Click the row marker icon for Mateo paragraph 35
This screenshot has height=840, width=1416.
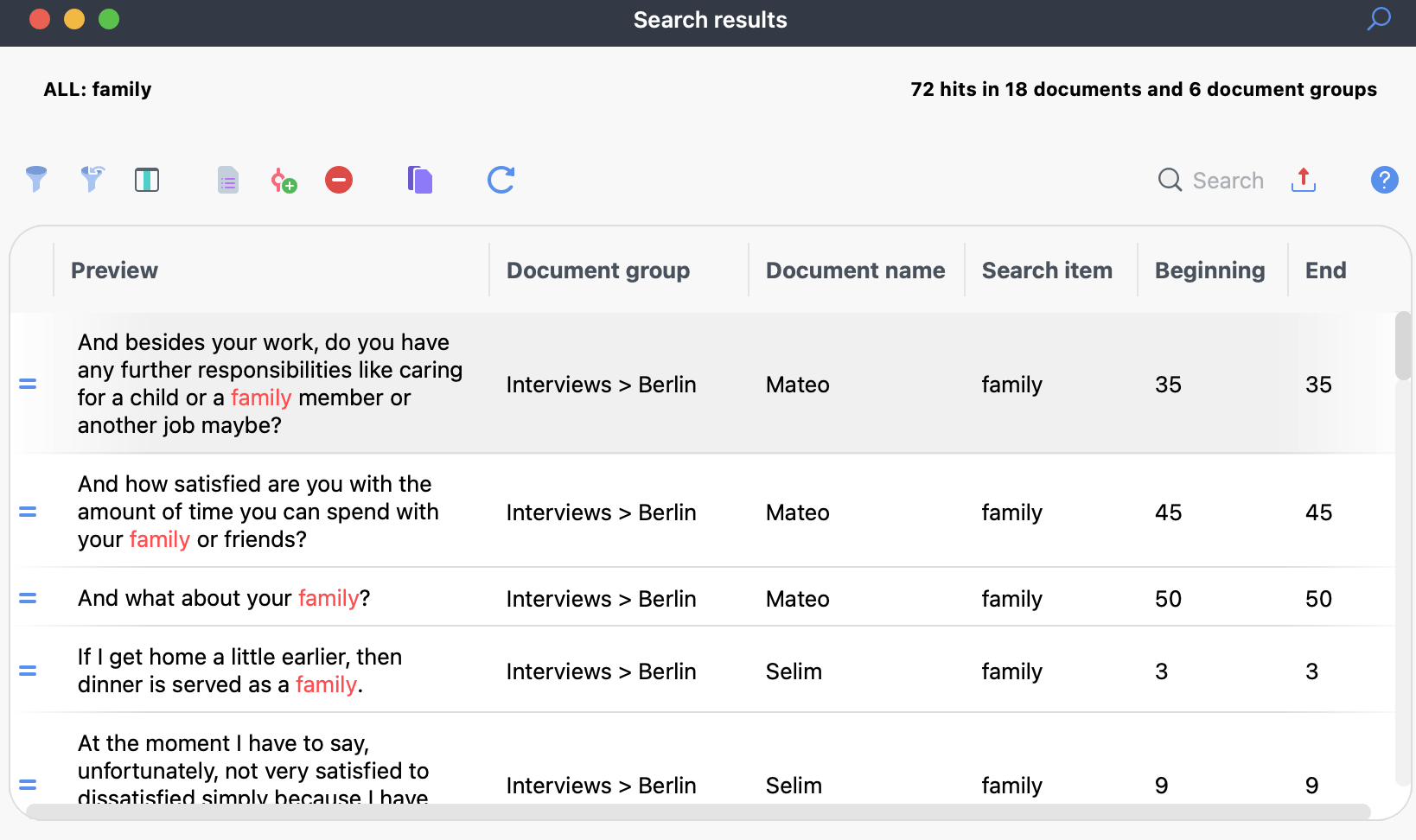point(28,384)
